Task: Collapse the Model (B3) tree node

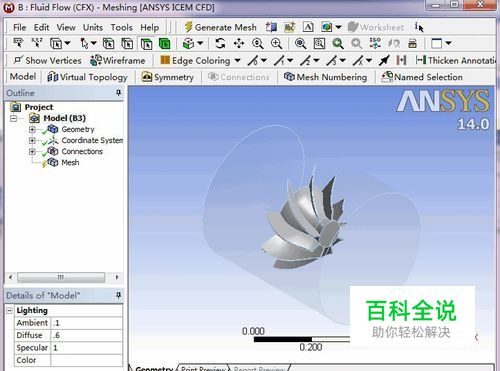Action: pos(13,118)
